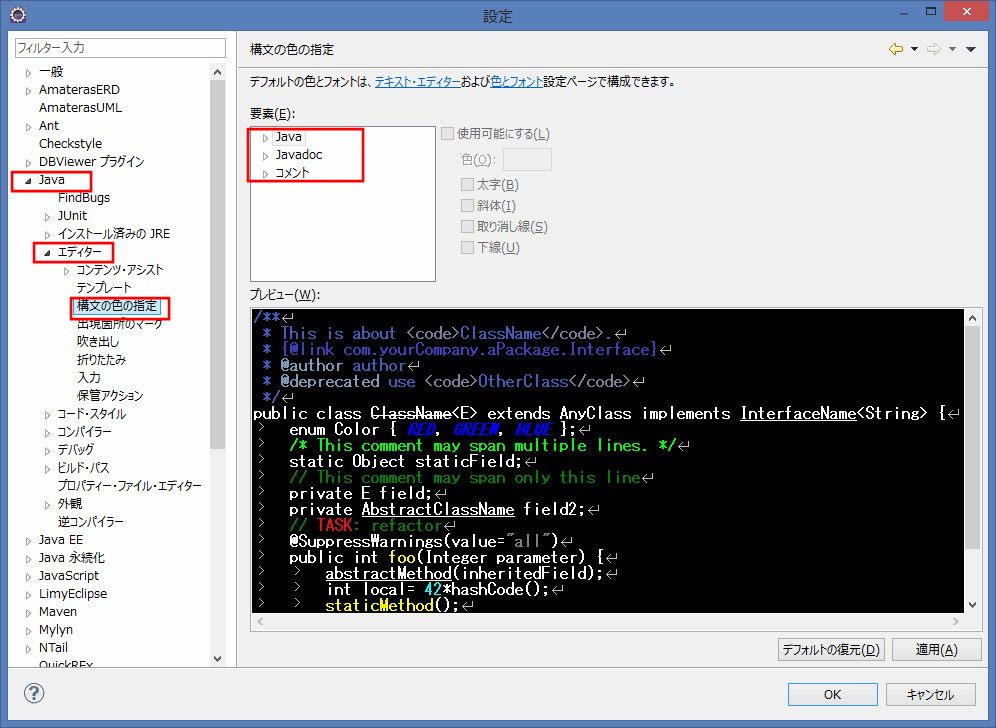Select JavaScript in the tree
Screen dimensions: 996x728
point(69,576)
